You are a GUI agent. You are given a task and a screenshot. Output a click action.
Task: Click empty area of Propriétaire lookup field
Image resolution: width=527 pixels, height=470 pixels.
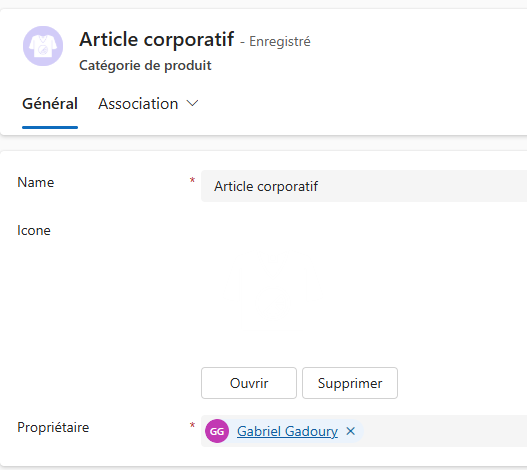(x=444, y=431)
